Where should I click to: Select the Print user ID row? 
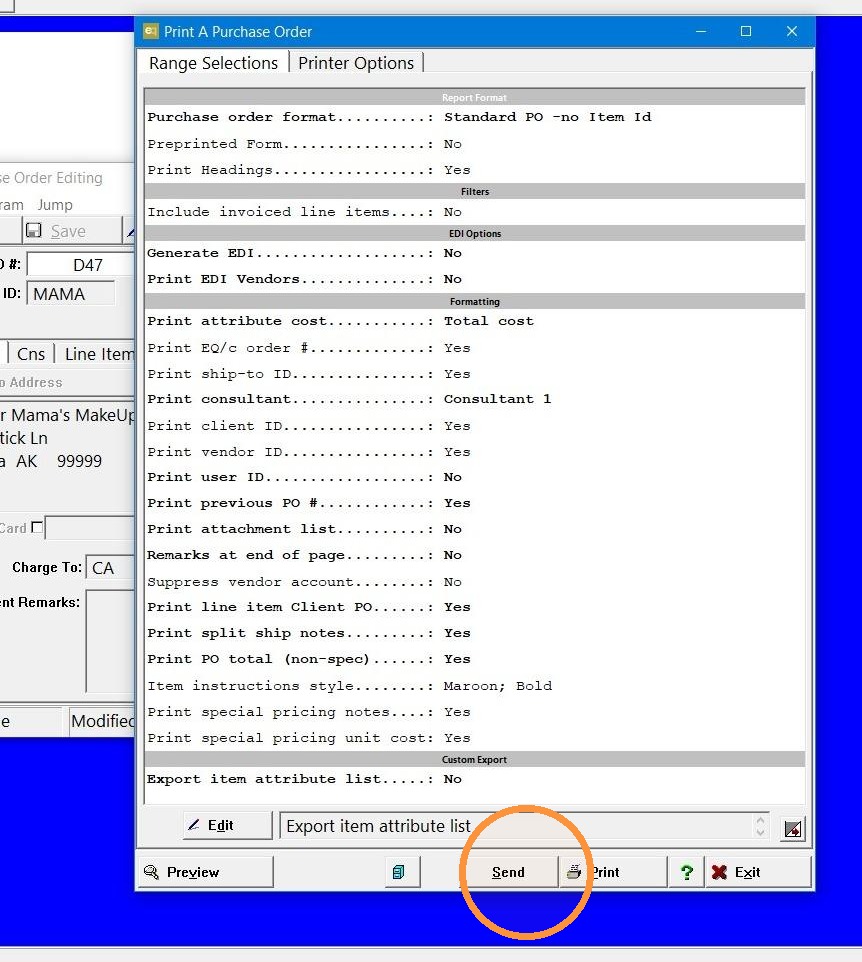pyautogui.click(x=475, y=477)
